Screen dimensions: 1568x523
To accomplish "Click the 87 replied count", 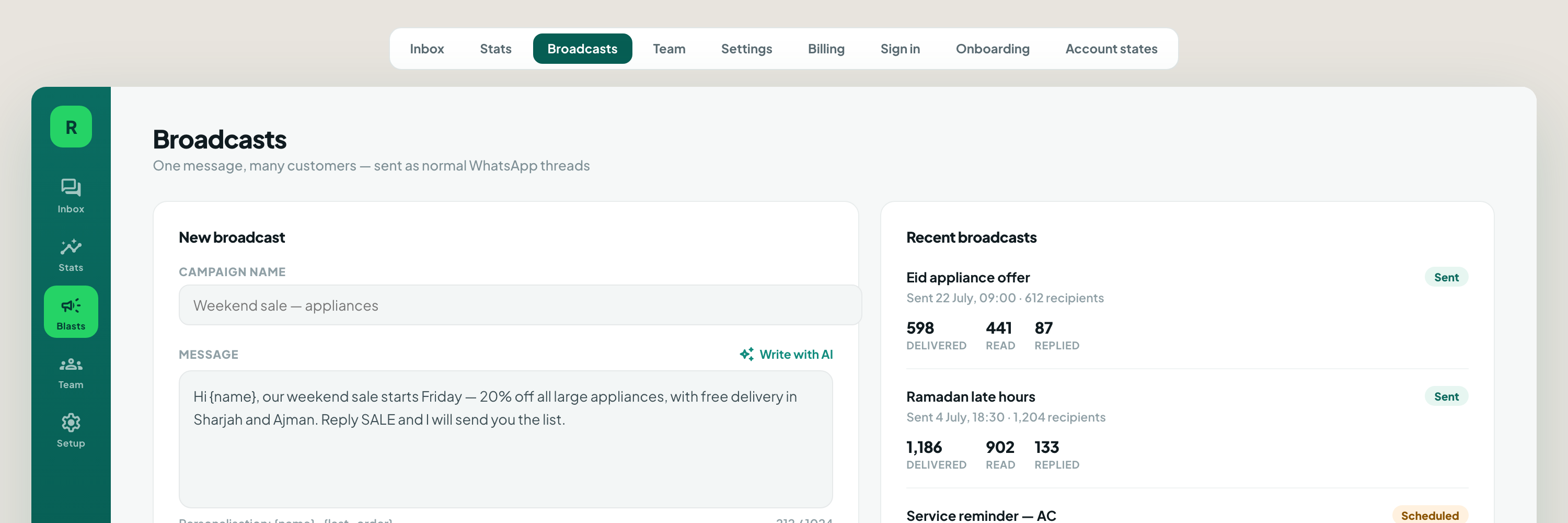I will 1043,328.
